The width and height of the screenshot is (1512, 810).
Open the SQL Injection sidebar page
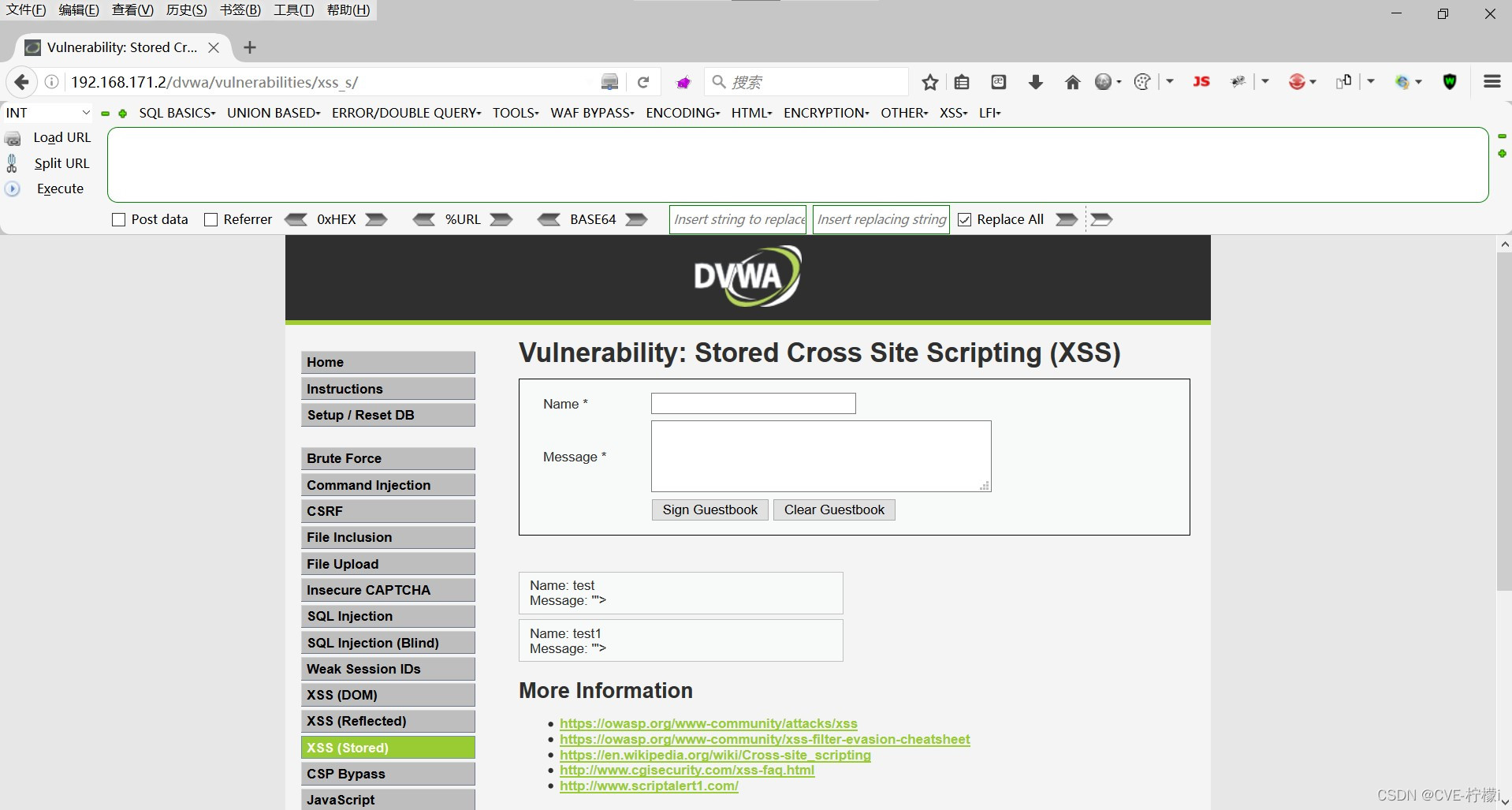pos(388,616)
